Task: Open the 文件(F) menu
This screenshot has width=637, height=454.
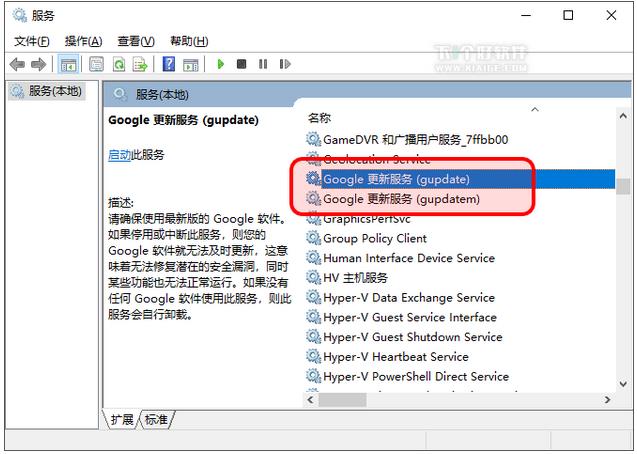Action: [x=31, y=41]
